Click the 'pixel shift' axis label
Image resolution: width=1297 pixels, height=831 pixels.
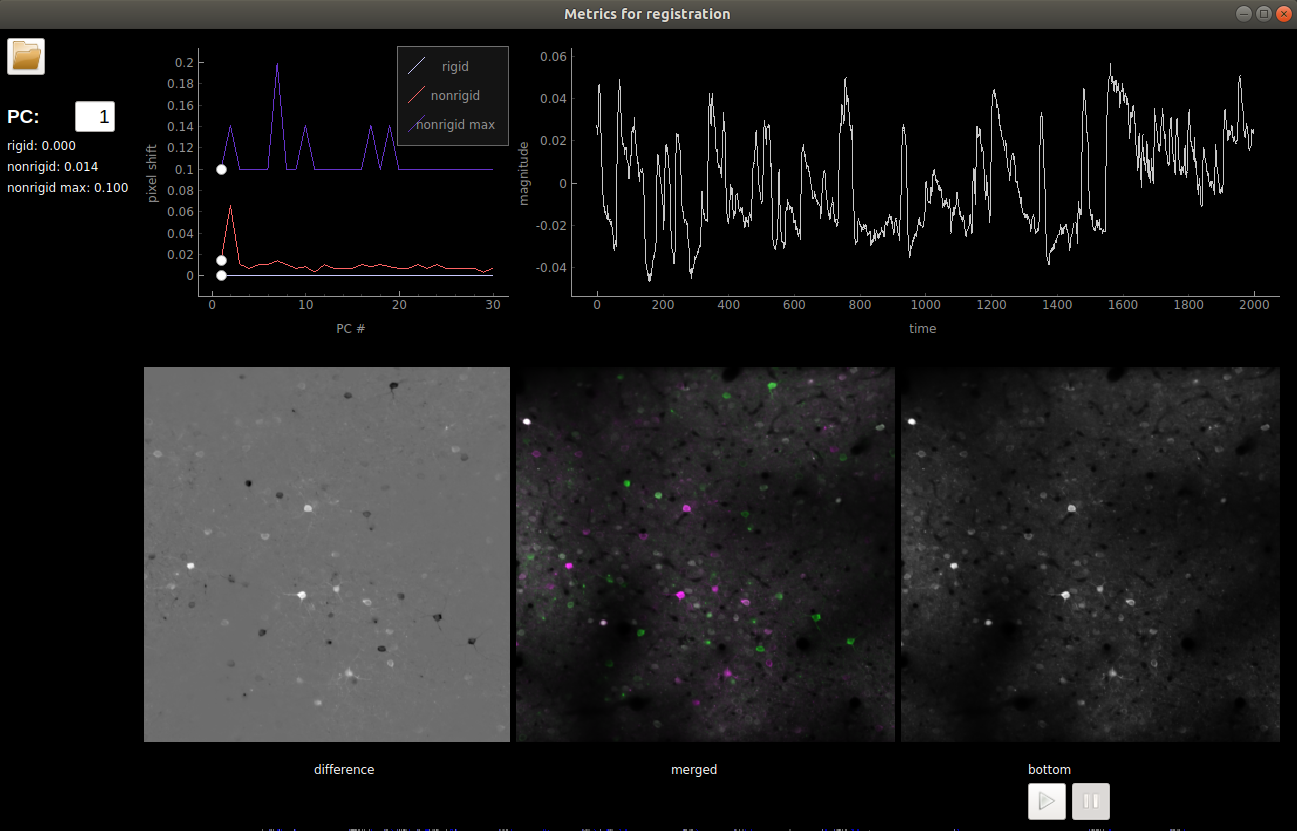click(x=153, y=172)
